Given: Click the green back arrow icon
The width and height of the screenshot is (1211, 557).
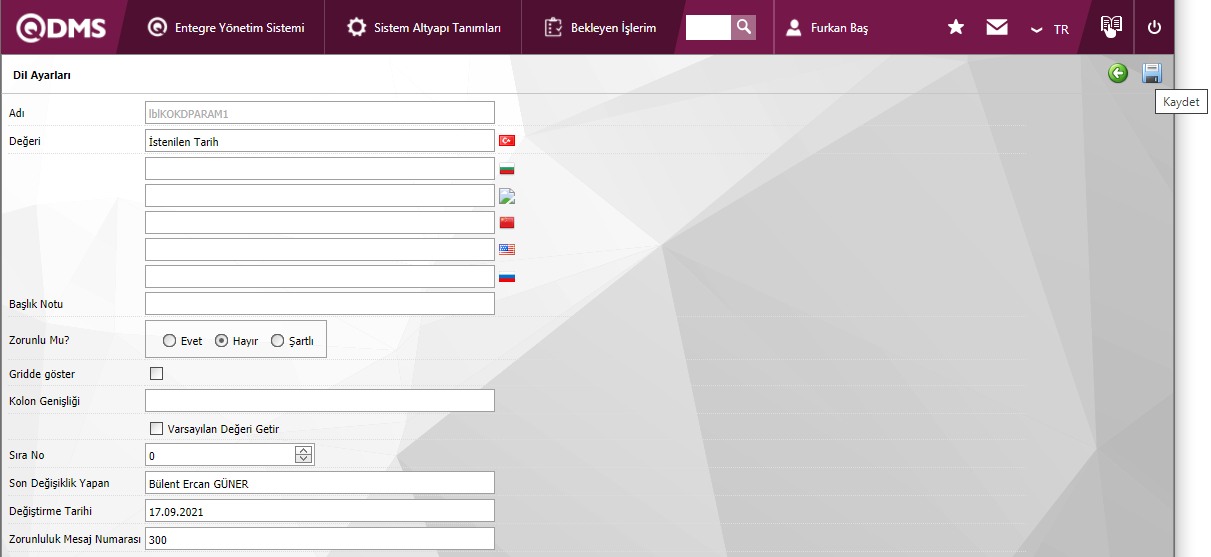Looking at the screenshot, I should tap(1118, 73).
